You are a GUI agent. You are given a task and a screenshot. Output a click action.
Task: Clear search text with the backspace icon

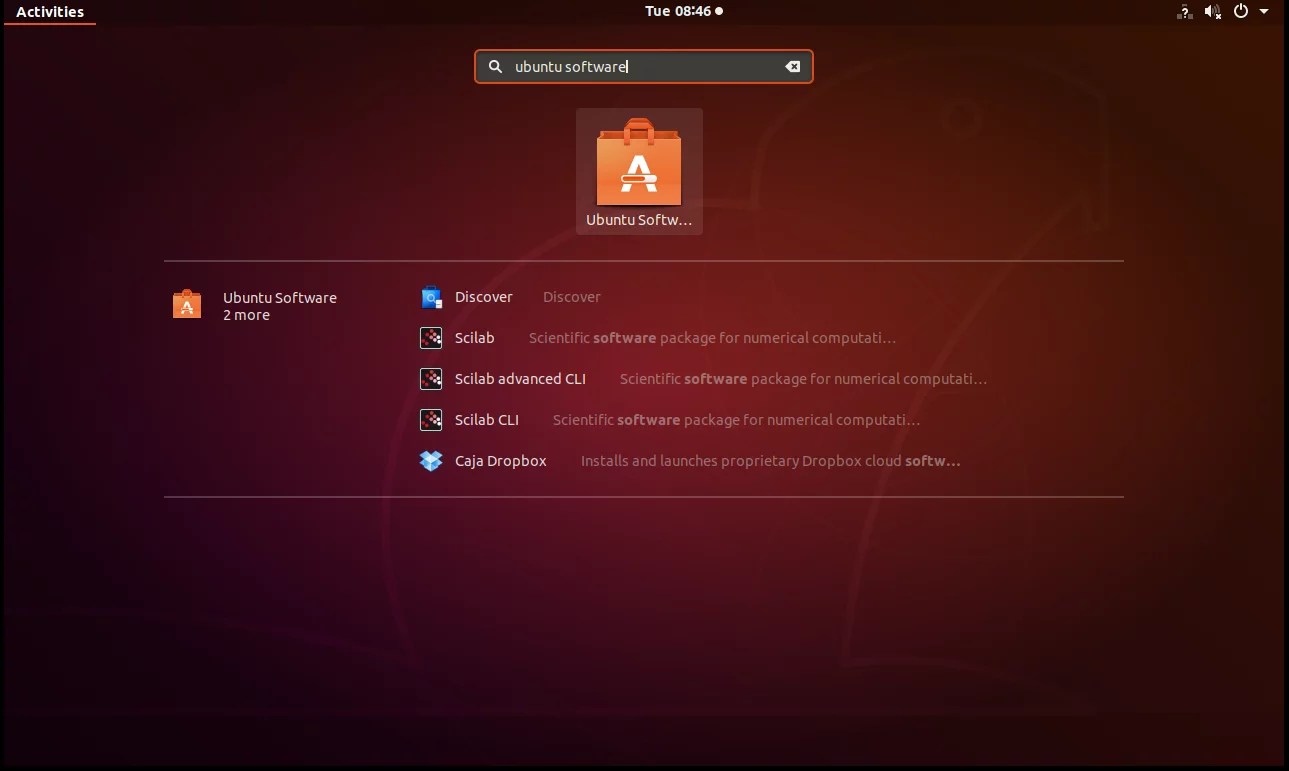point(792,66)
